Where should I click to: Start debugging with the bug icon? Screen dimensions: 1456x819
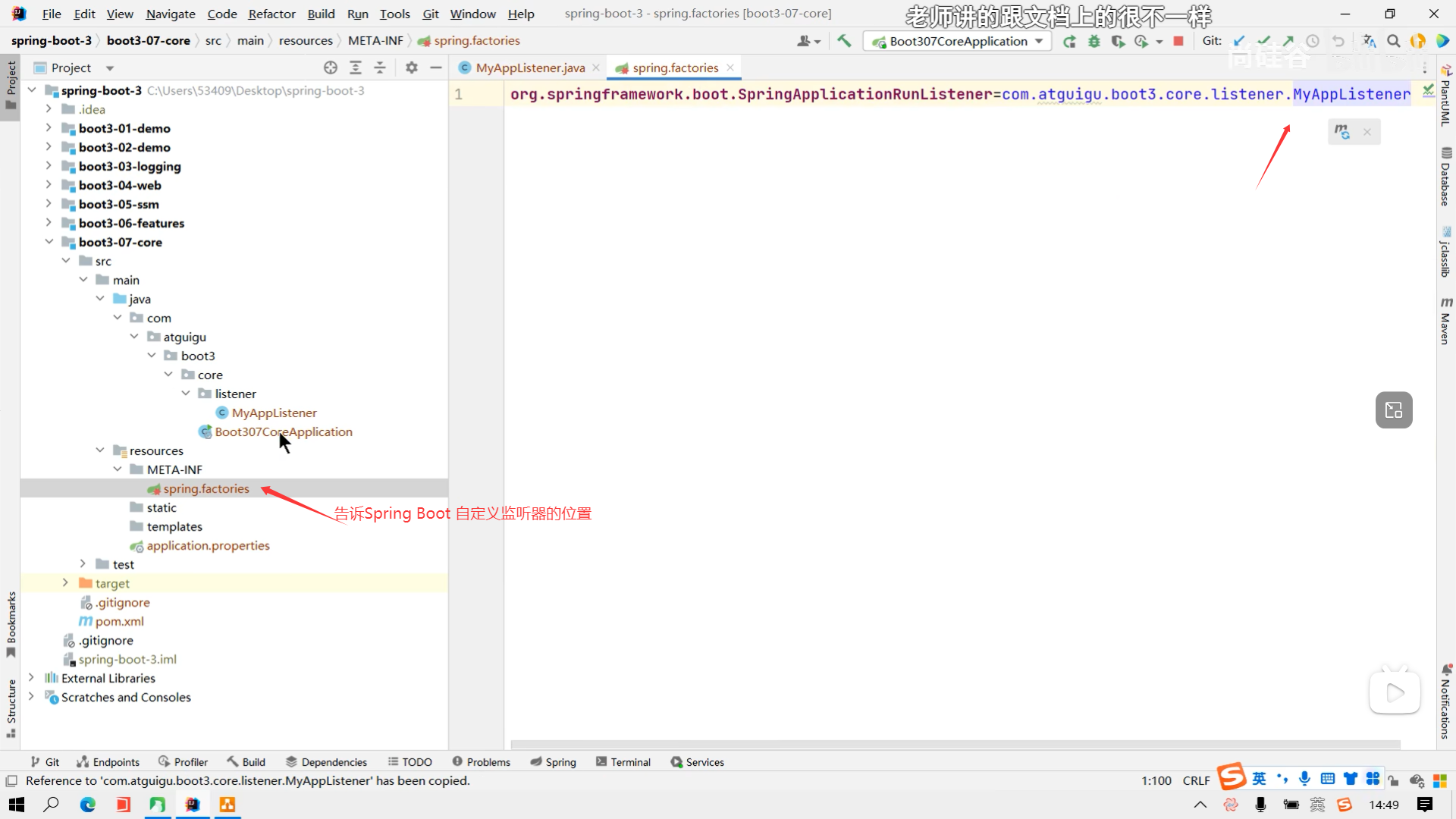tap(1094, 41)
